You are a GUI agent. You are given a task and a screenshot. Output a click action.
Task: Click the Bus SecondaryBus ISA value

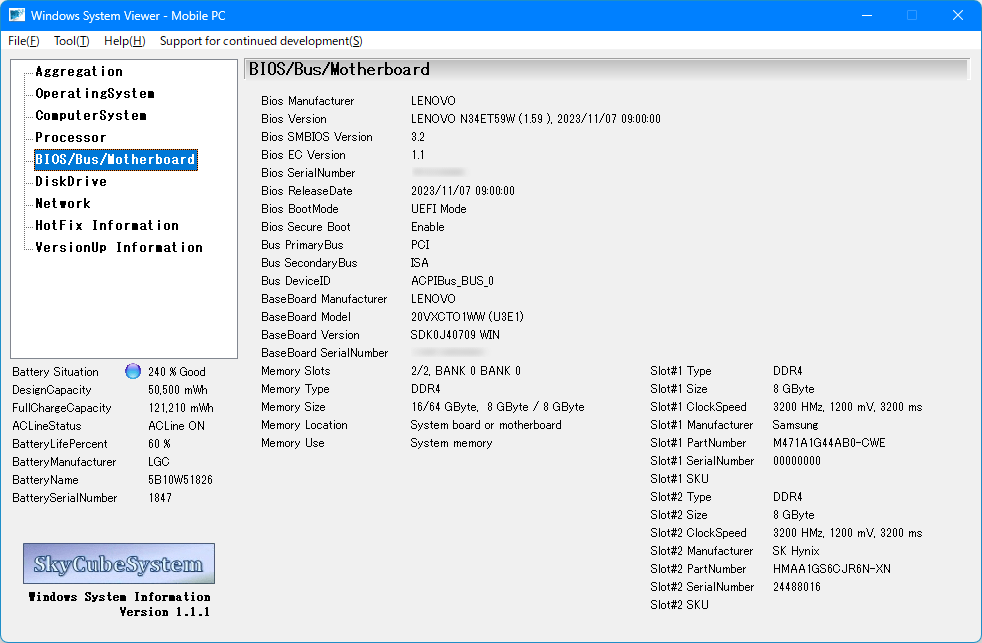tap(420, 263)
